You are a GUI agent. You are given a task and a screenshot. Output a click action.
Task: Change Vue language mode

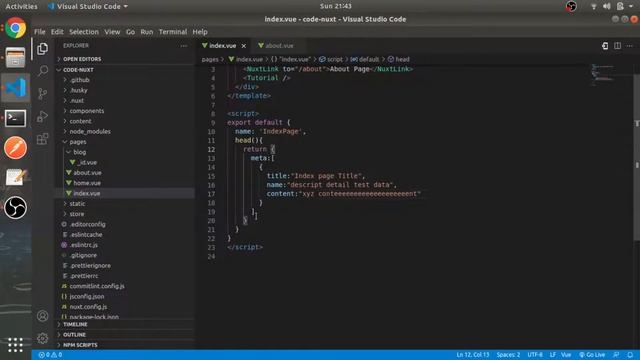click(566, 355)
